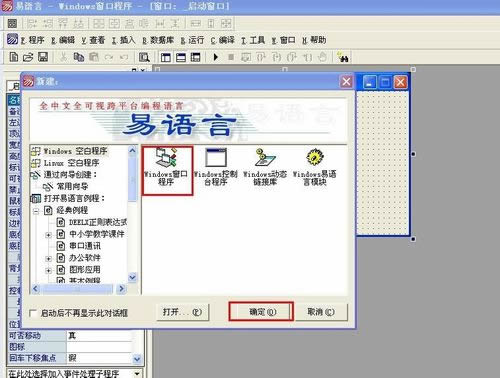
Task: Open the 工具 menu
Action: coord(253,40)
